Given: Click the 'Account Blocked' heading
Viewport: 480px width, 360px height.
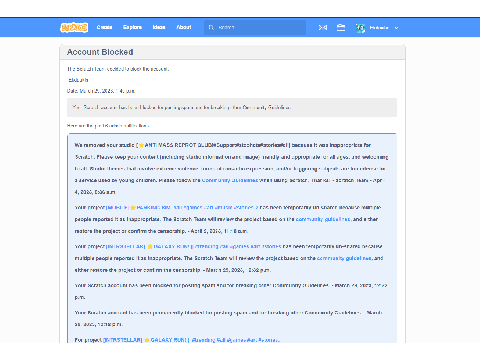Looking at the screenshot, I should pyautogui.click(x=100, y=52).
